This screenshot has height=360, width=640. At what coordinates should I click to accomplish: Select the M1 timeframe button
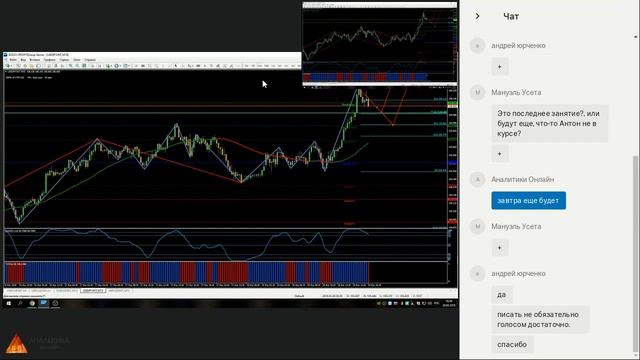[x=247, y=66]
